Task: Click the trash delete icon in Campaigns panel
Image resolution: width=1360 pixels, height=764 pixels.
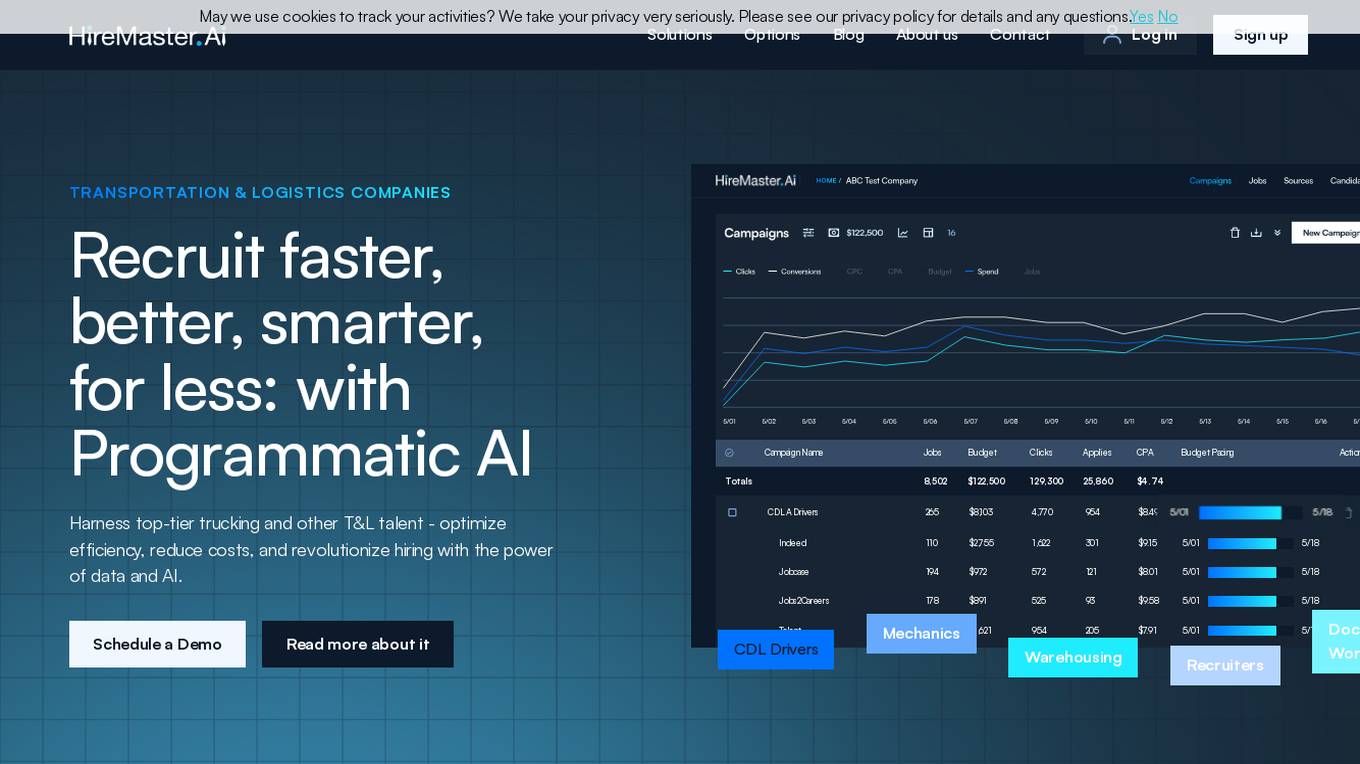Action: coord(1234,233)
